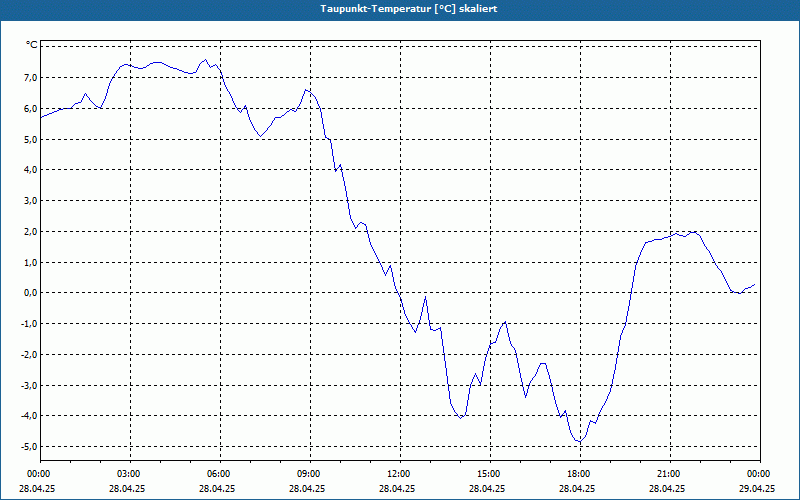Select the '7,0' y-axis value

click(x=31, y=78)
